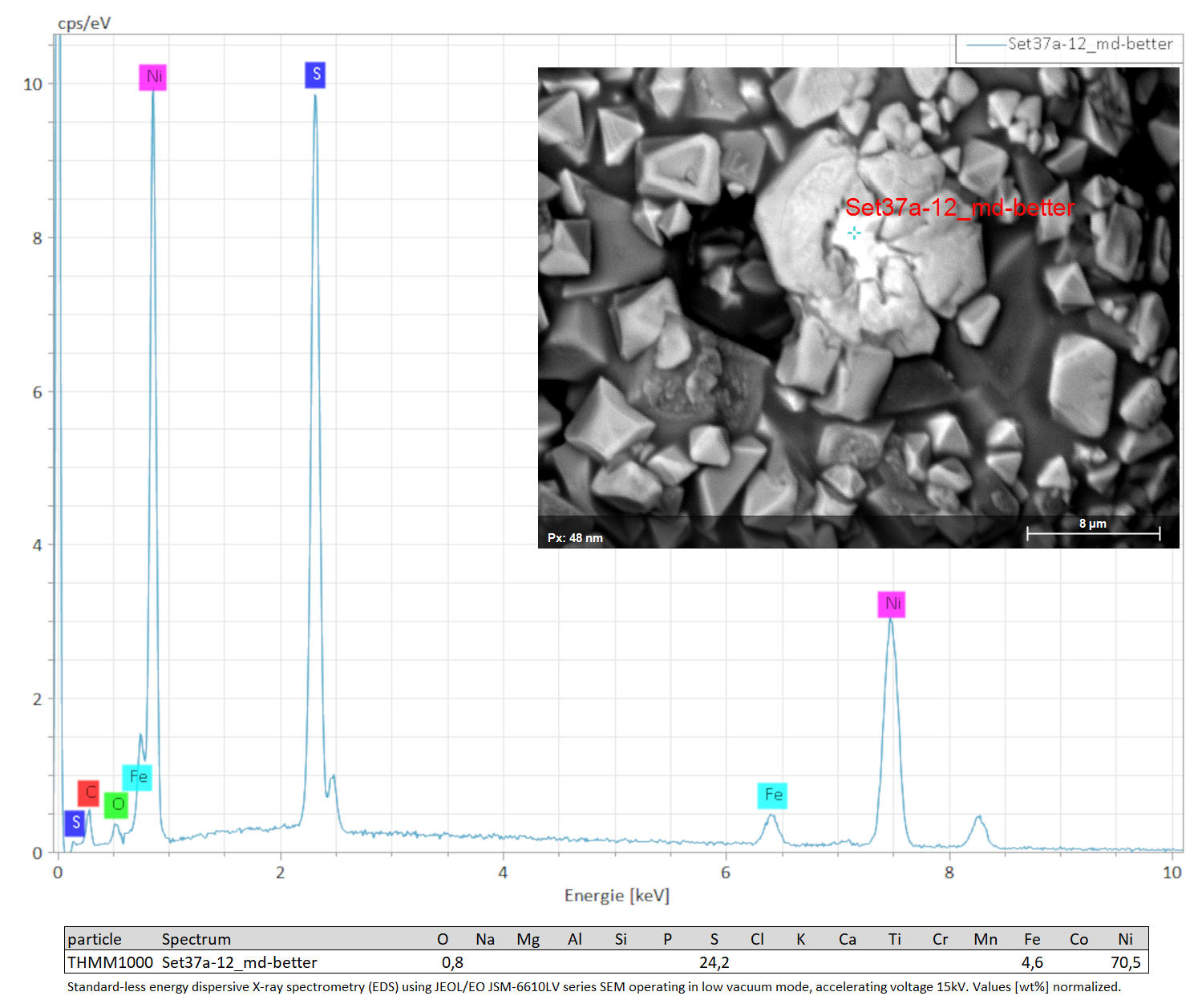Click the y-axis tick label 10
The width and height of the screenshot is (1202, 1008).
click(33, 84)
